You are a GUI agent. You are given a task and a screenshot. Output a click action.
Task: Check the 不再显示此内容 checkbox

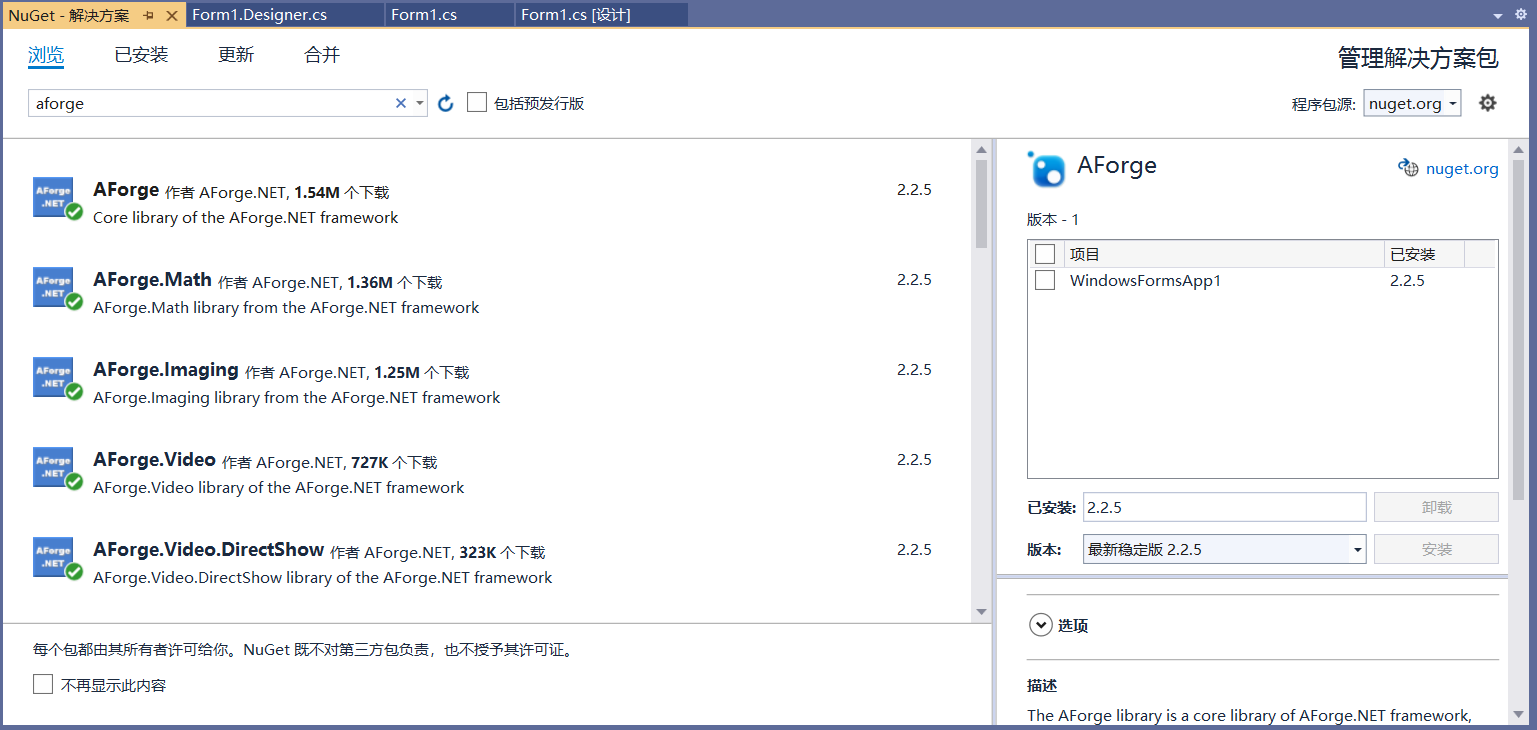41,683
